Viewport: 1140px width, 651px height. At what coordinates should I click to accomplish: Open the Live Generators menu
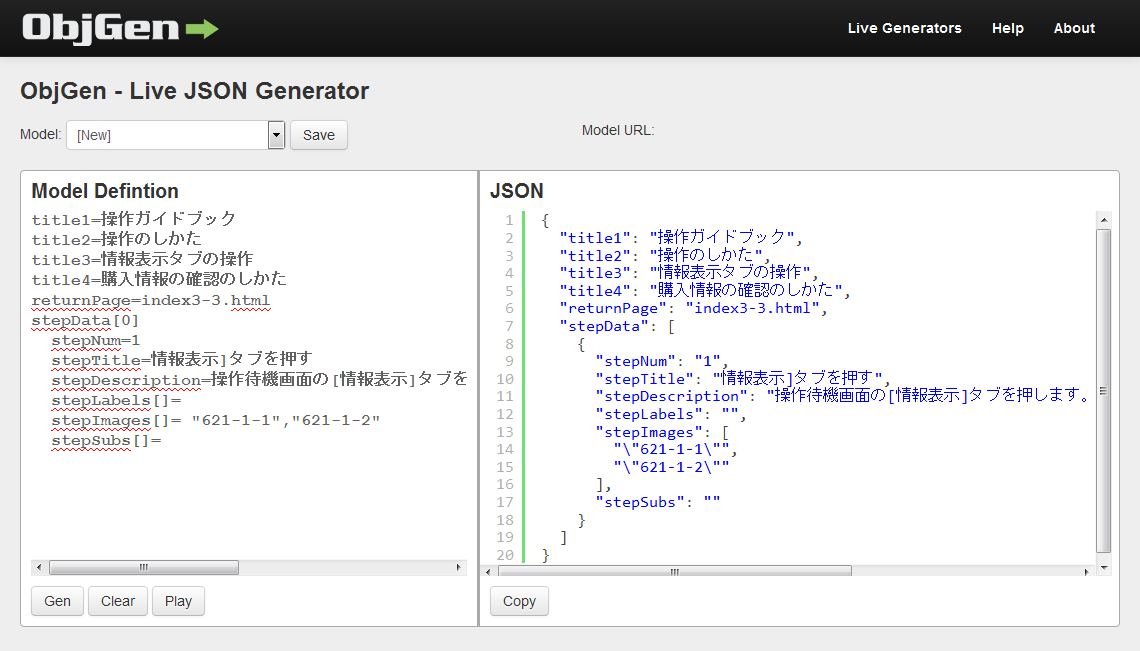pyautogui.click(x=904, y=28)
